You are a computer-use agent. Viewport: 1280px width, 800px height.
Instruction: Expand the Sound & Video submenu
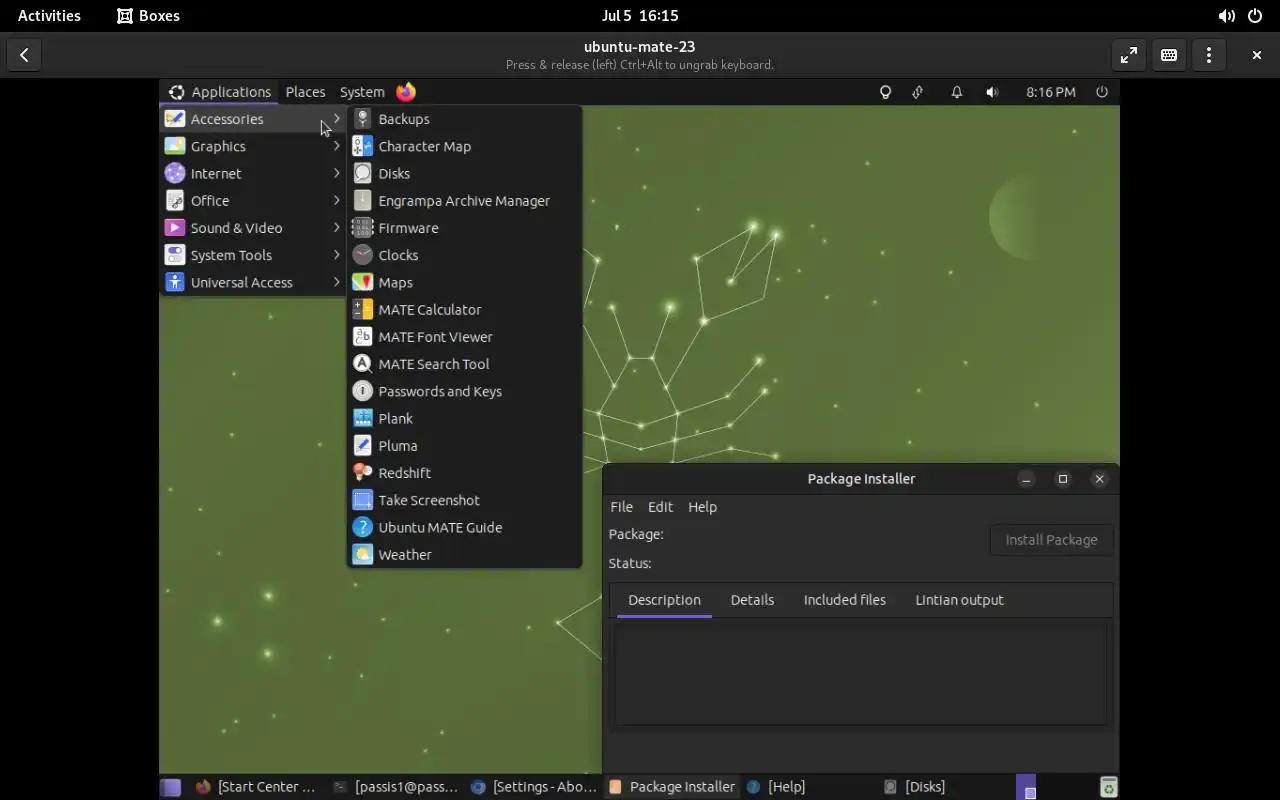(253, 228)
